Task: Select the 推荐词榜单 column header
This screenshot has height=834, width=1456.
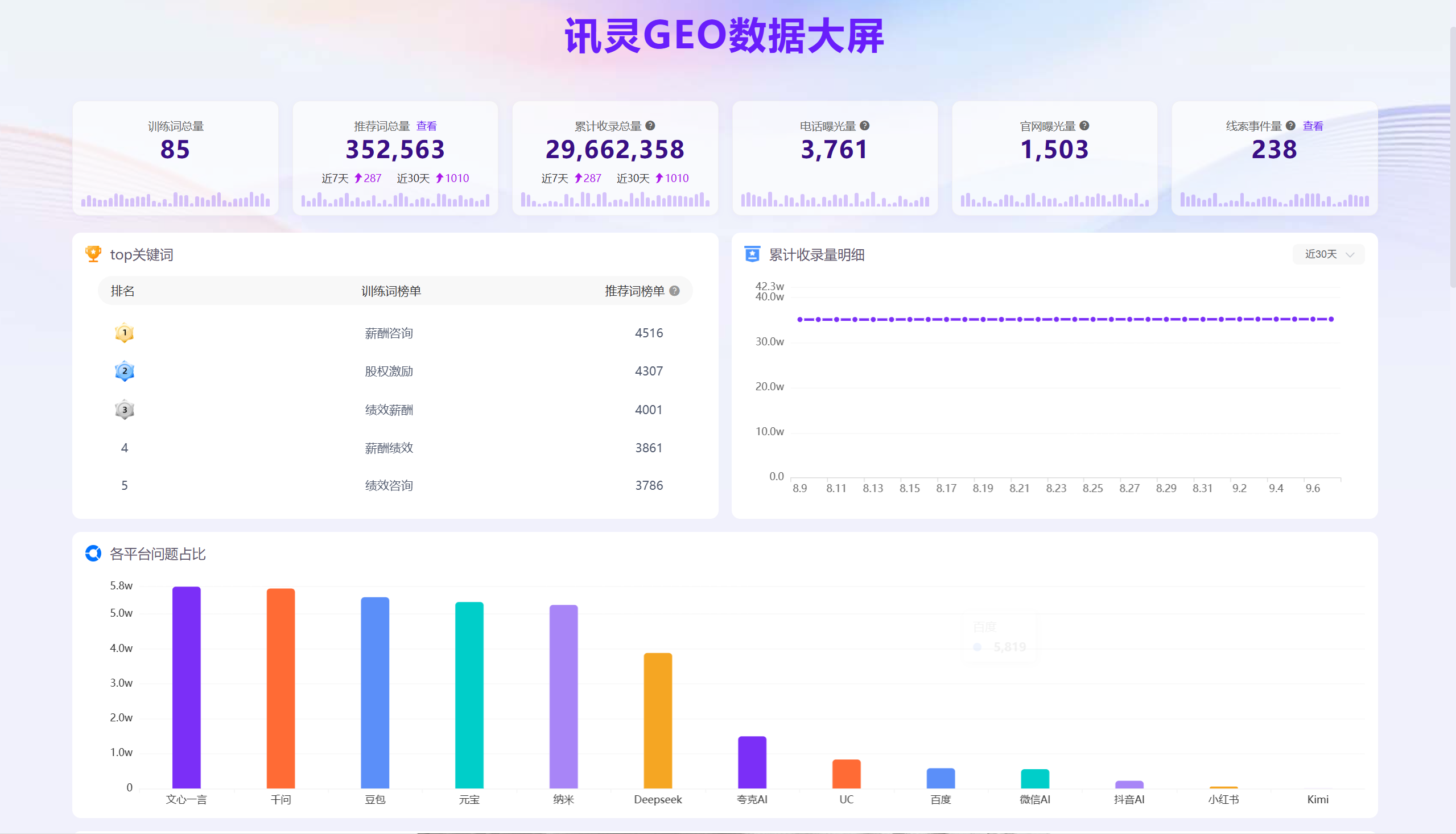Action: tap(634, 291)
